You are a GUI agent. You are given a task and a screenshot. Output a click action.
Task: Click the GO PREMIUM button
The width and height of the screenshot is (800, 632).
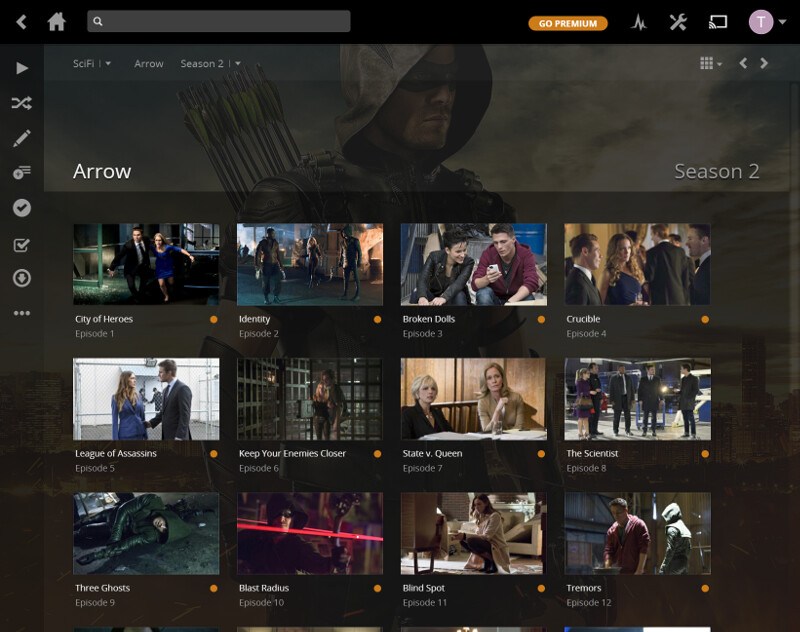pyautogui.click(x=568, y=23)
